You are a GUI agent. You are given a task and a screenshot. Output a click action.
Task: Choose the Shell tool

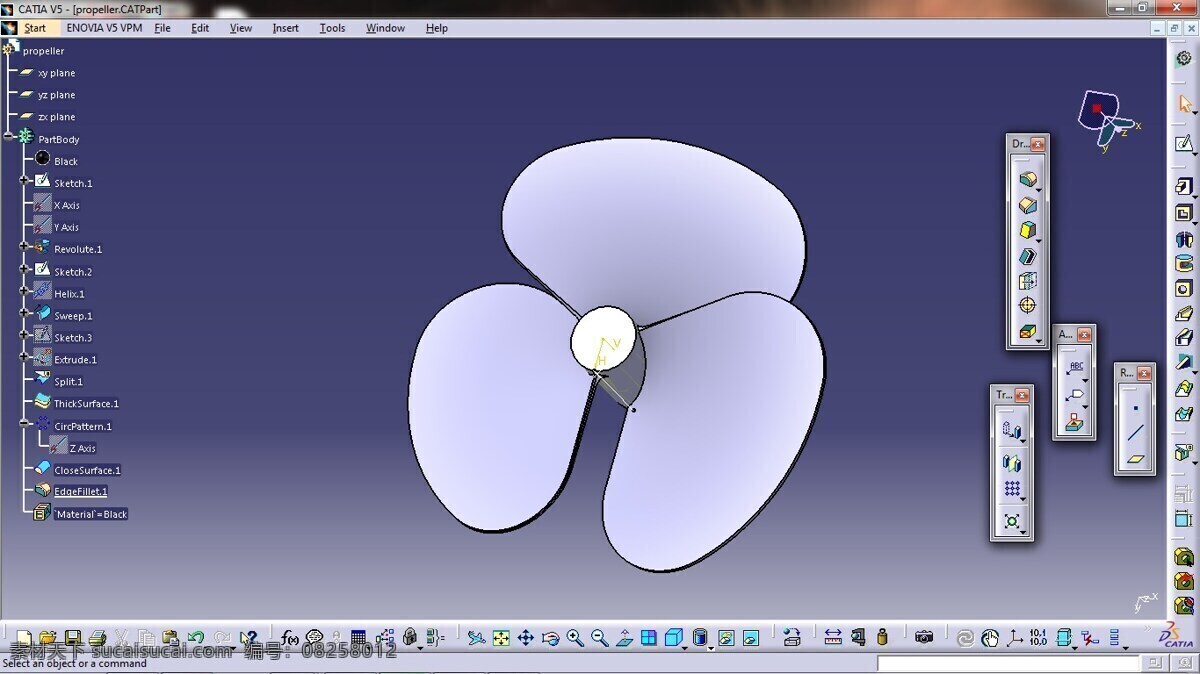pos(1026,257)
